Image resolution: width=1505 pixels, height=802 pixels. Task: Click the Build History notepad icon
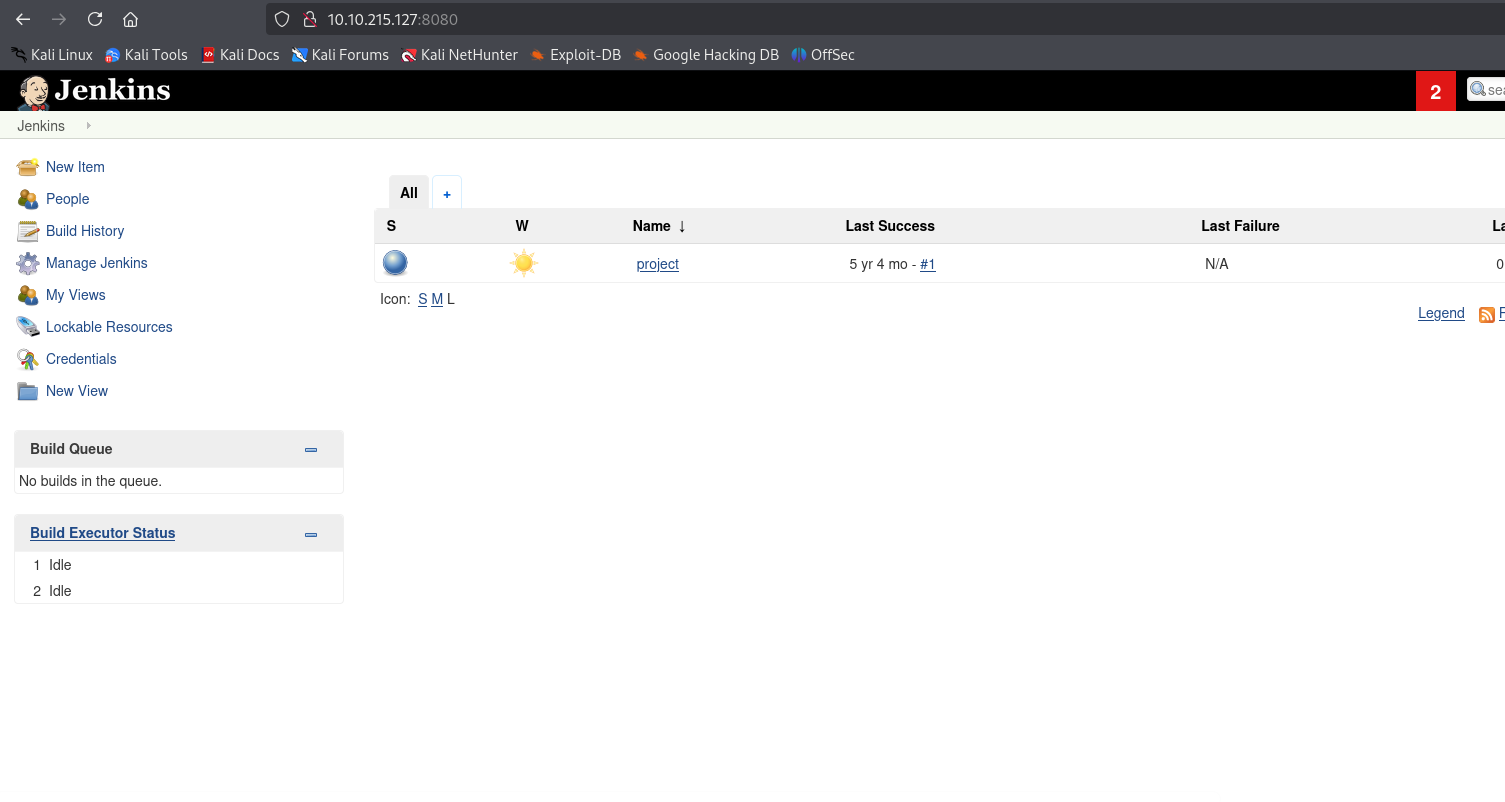(28, 231)
